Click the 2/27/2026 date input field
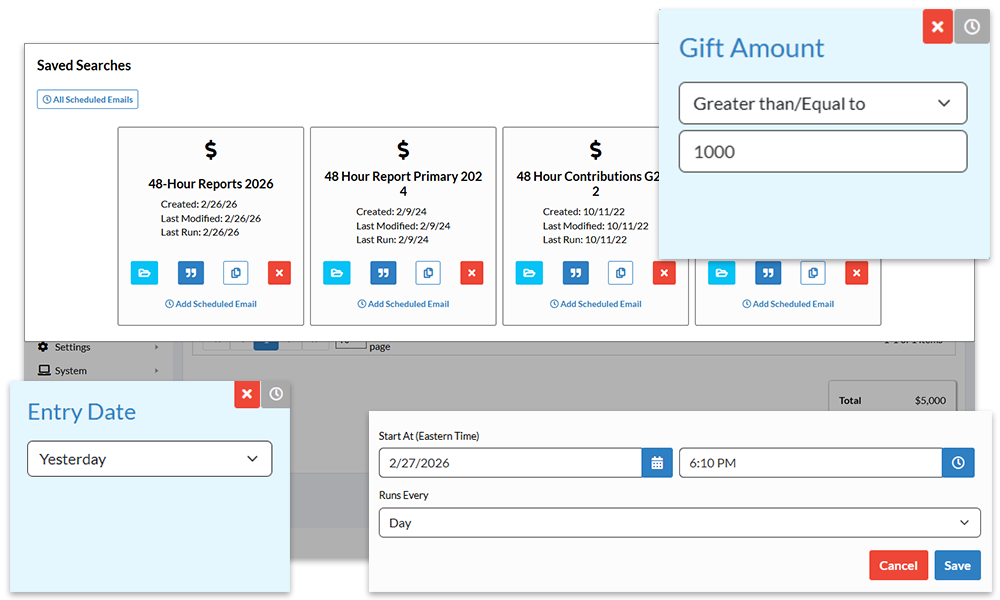This screenshot has height=600, width=1000. 510,462
